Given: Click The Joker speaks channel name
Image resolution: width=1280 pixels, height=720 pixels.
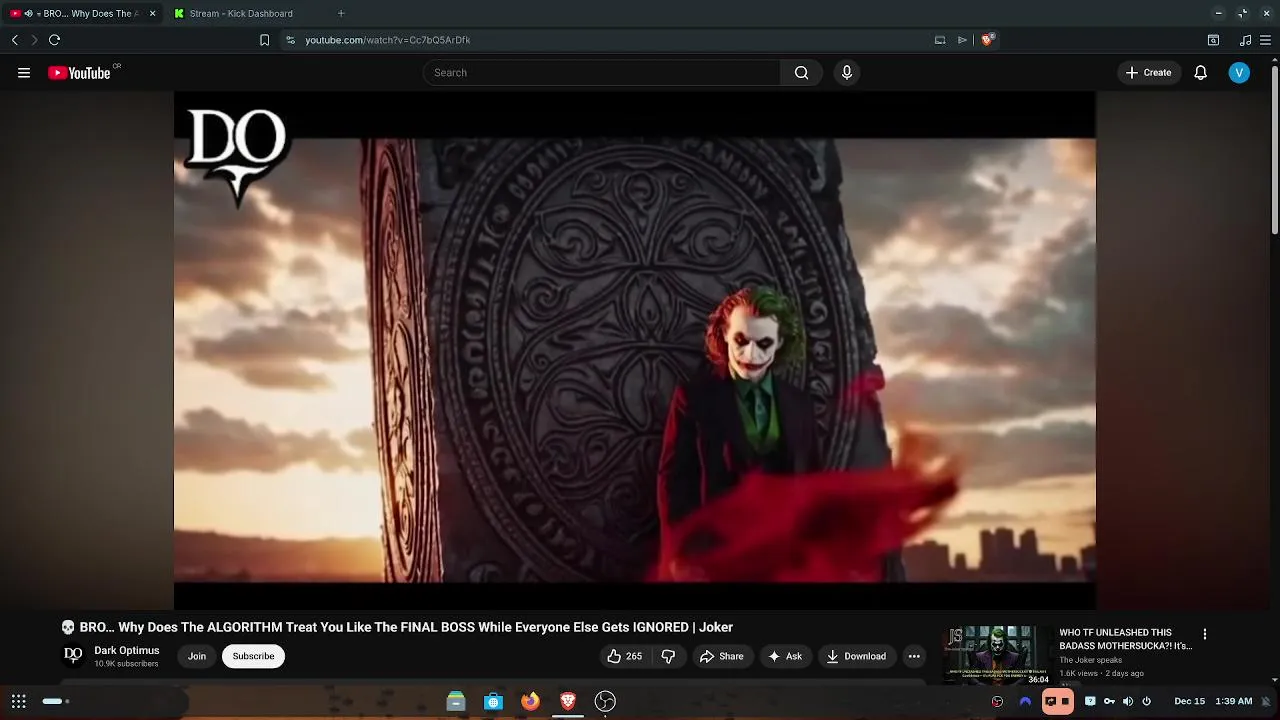Looking at the screenshot, I should coord(1091,660).
